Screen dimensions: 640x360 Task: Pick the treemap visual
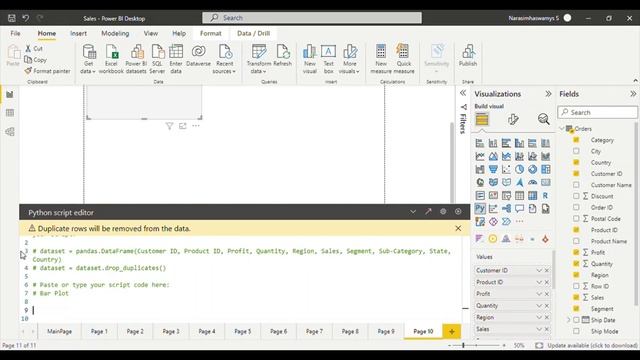pos(545,169)
